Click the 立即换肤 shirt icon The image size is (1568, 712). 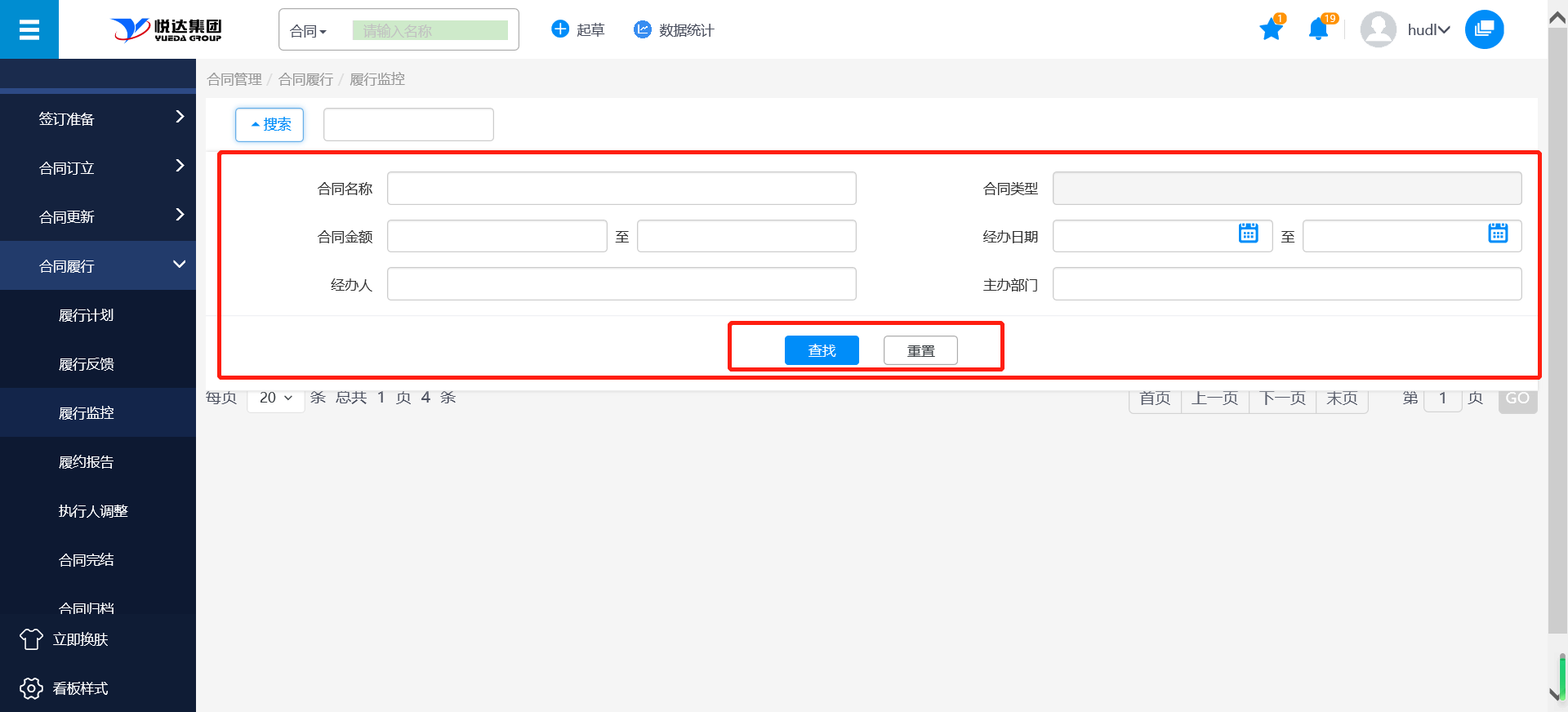pos(31,639)
